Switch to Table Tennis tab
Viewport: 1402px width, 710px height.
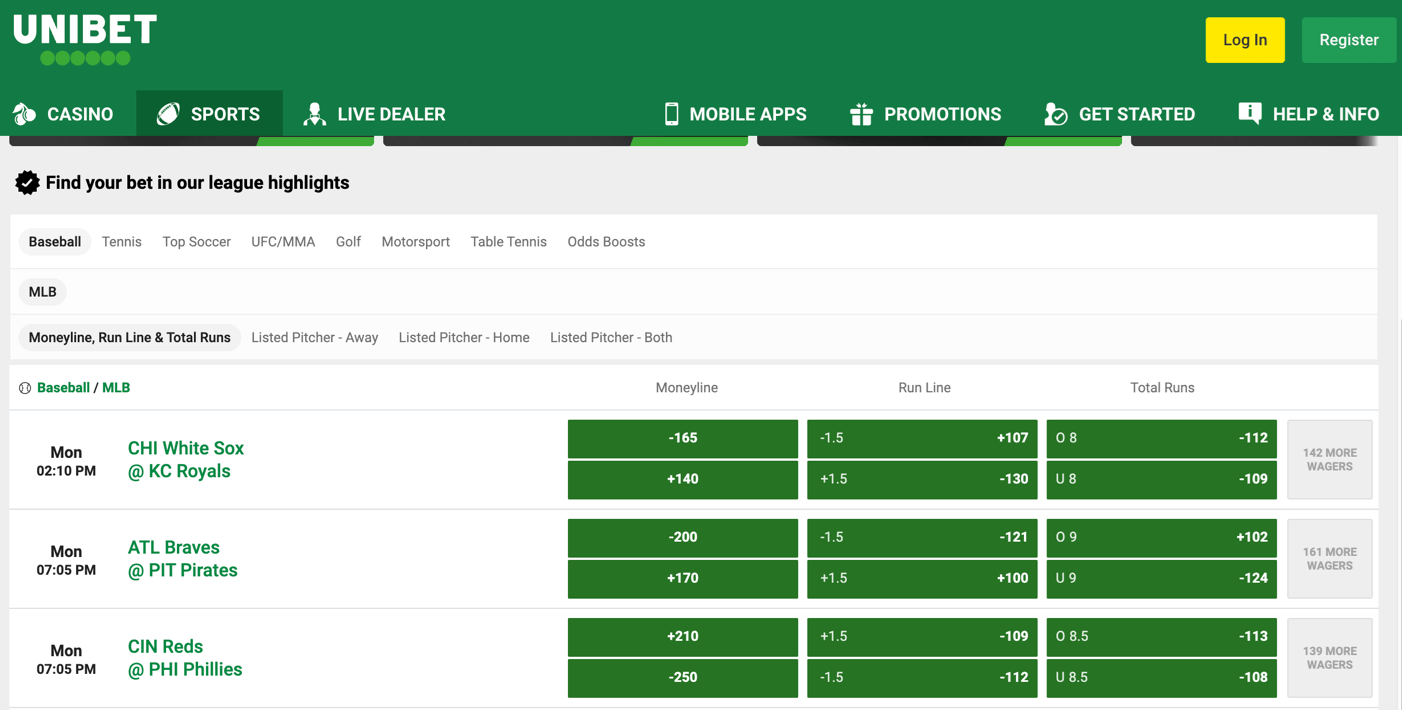coord(508,242)
